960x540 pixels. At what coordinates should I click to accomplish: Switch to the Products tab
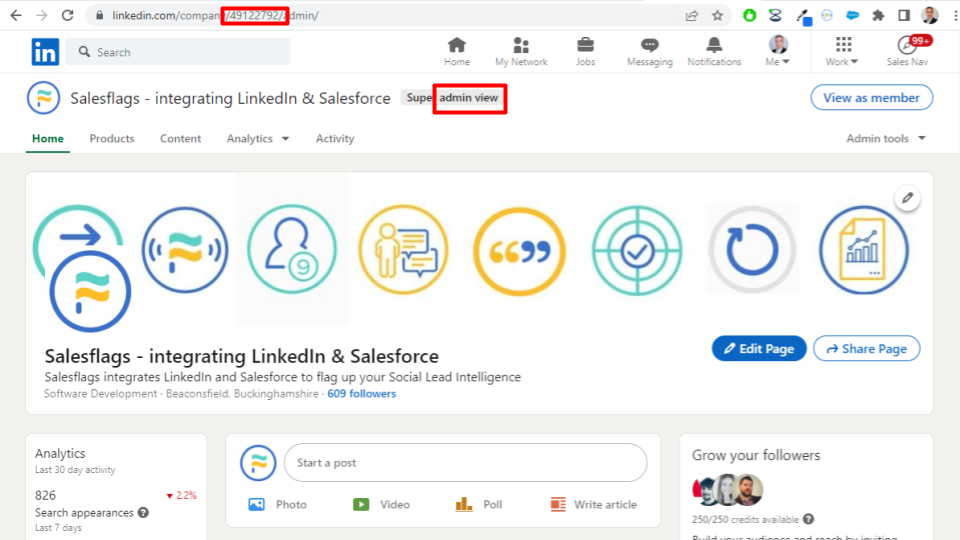click(x=112, y=138)
